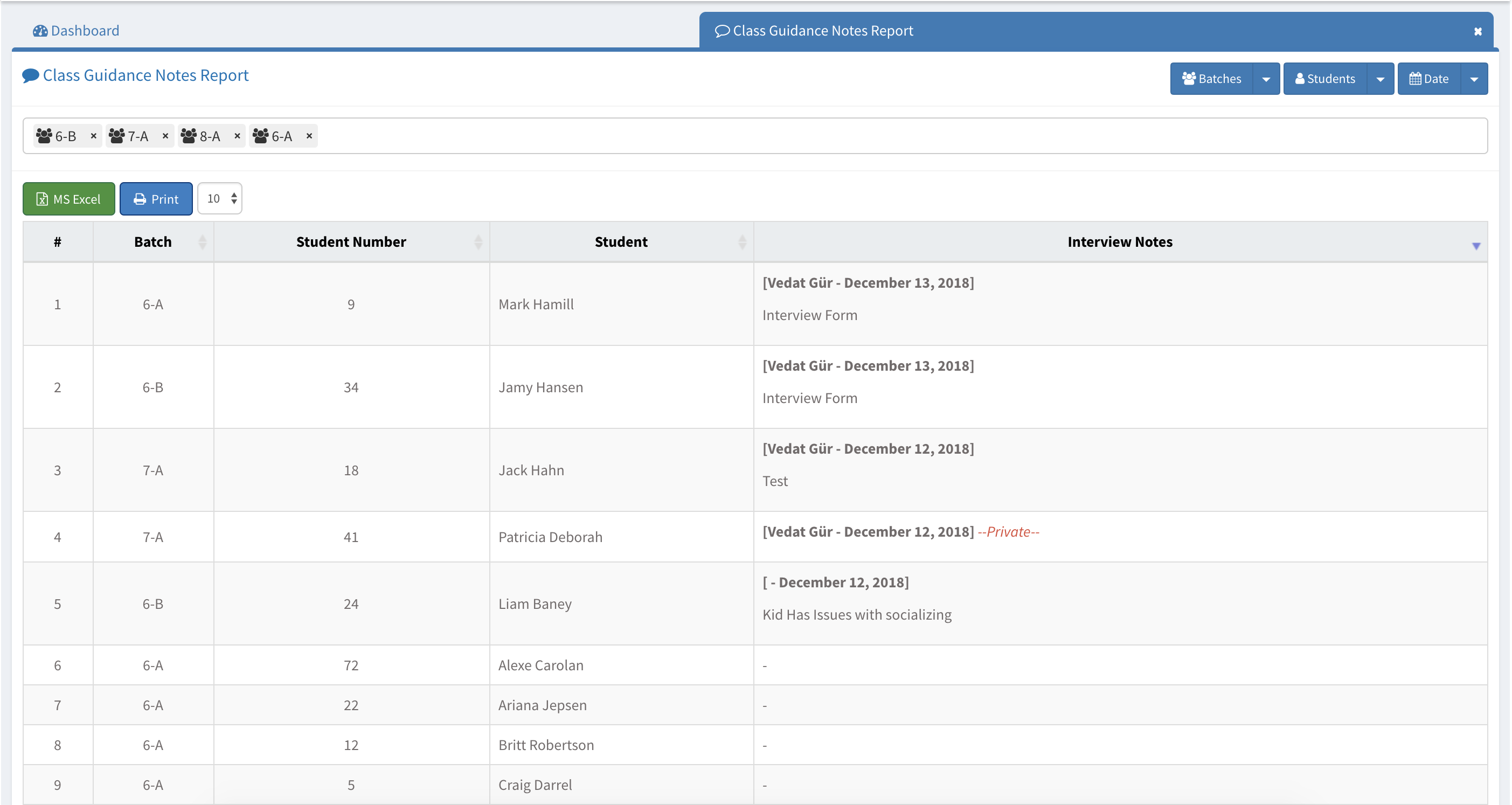Remove the 6-B batch tag
This screenshot has height=805, width=1512.
(x=93, y=136)
